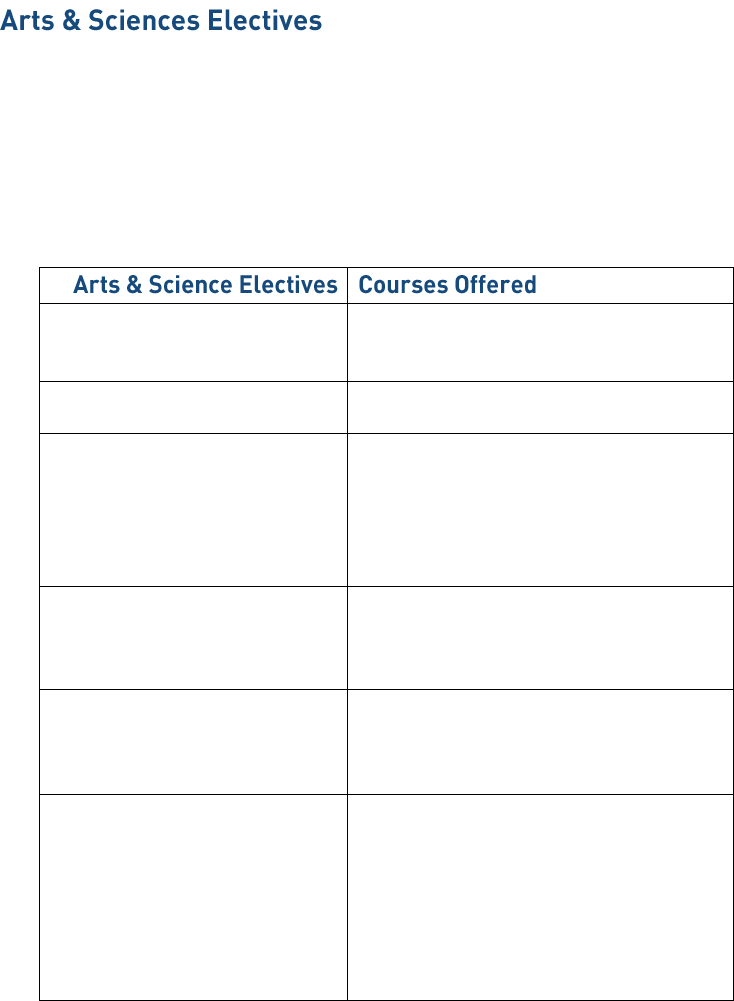This screenshot has width=734, height=1001.
Task: Place cursor in fourth-row Arts & Science Electives cell
Action: coord(193,637)
